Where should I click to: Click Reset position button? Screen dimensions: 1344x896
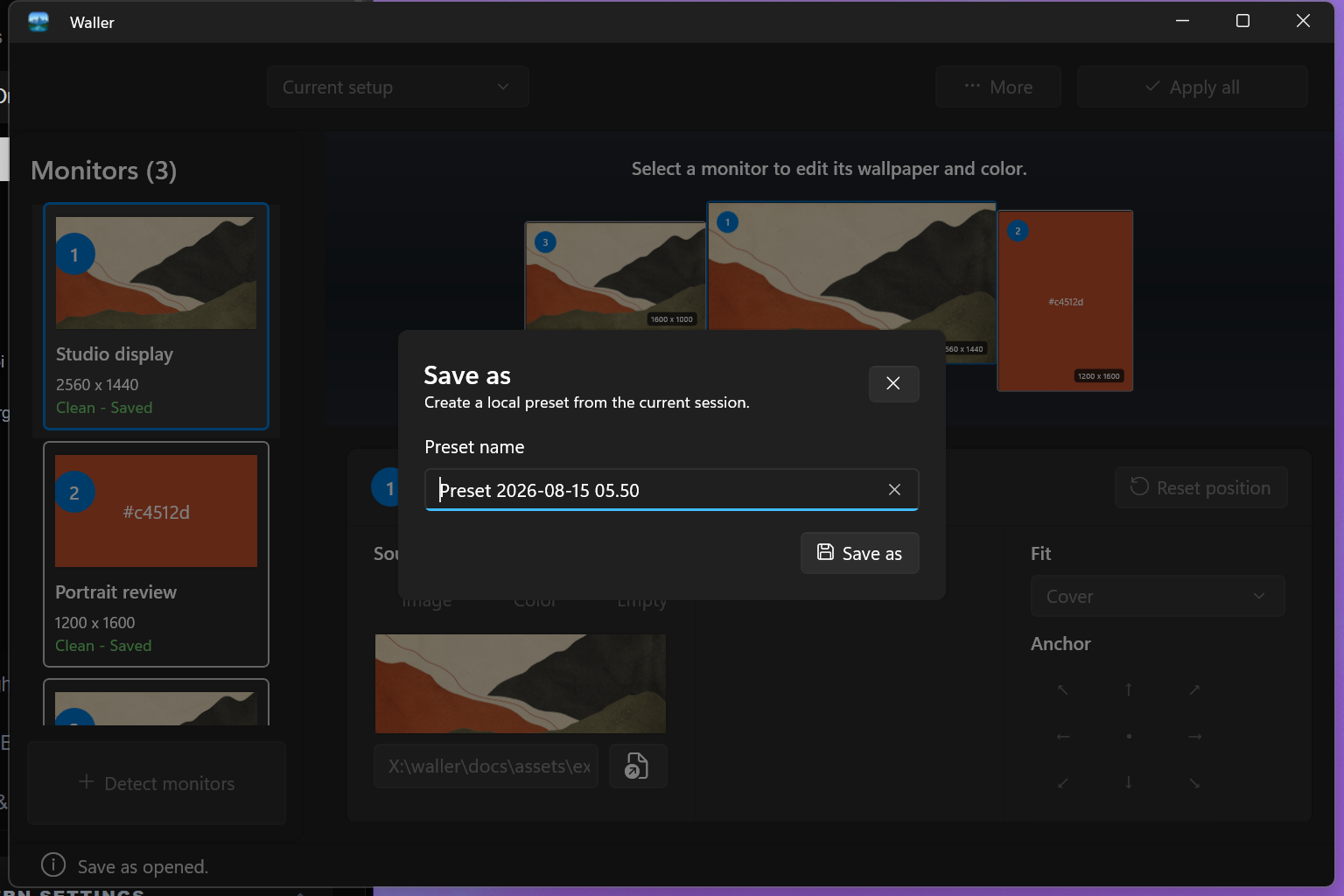[x=1200, y=487]
